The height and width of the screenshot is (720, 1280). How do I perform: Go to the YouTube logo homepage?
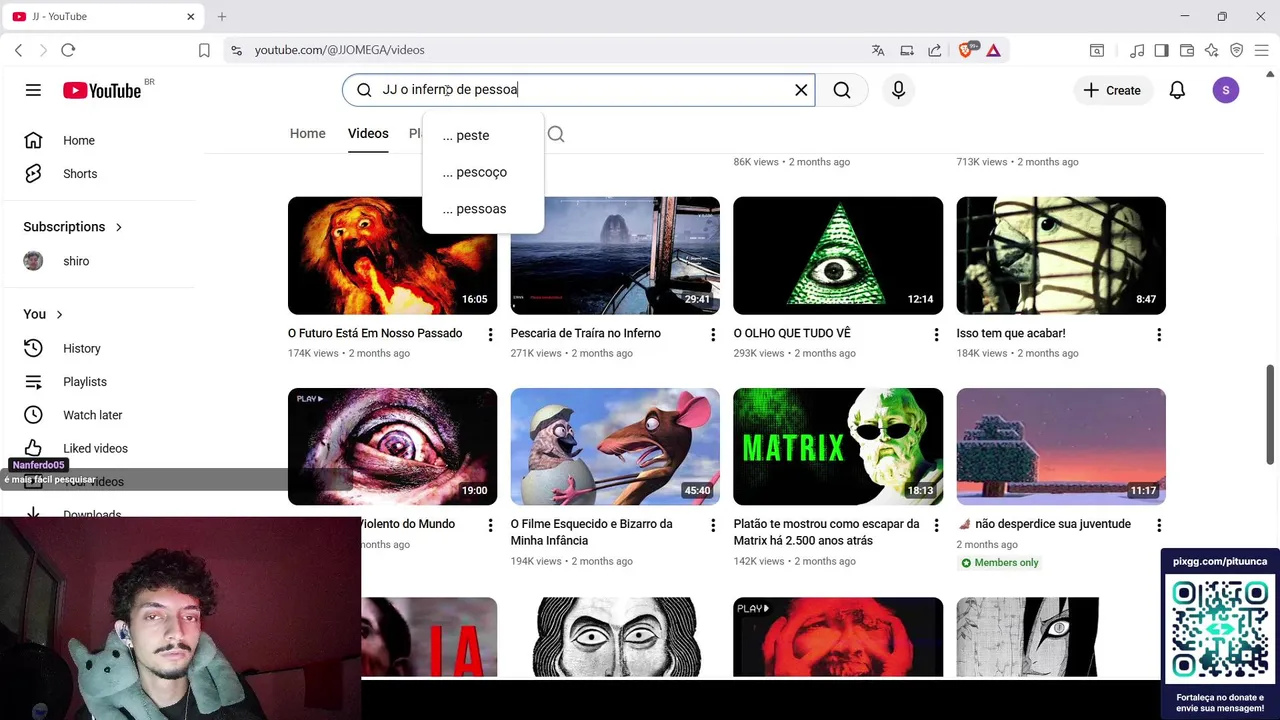point(102,91)
